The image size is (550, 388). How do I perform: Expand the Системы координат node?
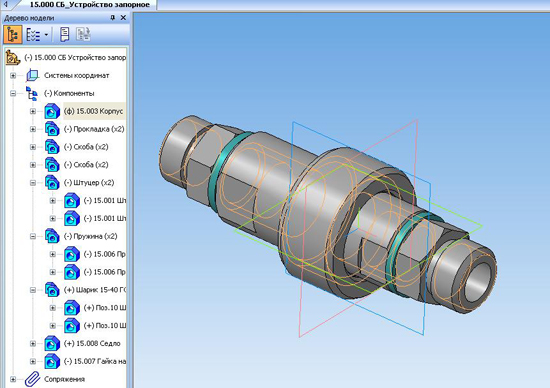click(13, 75)
